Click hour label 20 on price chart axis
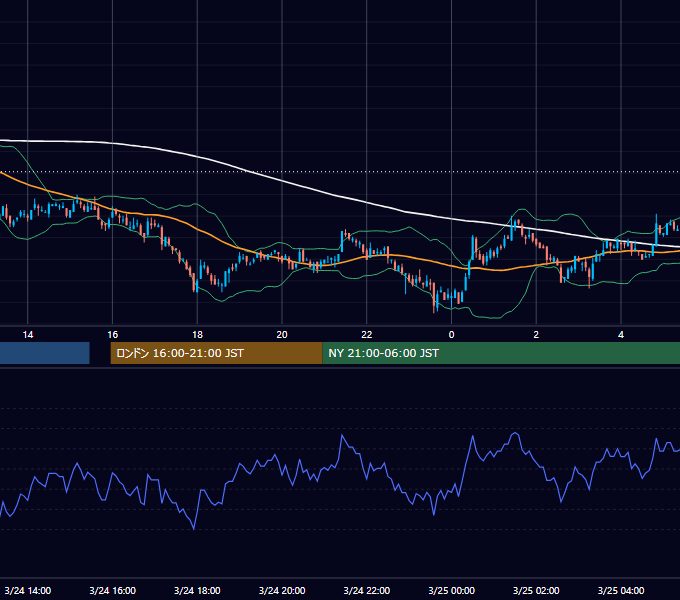Image resolution: width=680 pixels, height=600 pixels. pos(282,335)
